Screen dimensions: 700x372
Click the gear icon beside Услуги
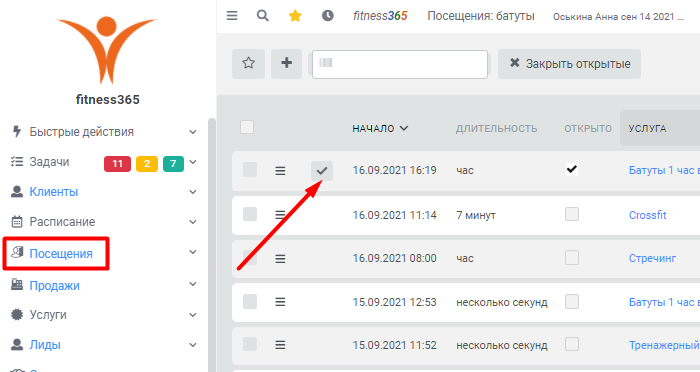pos(17,315)
